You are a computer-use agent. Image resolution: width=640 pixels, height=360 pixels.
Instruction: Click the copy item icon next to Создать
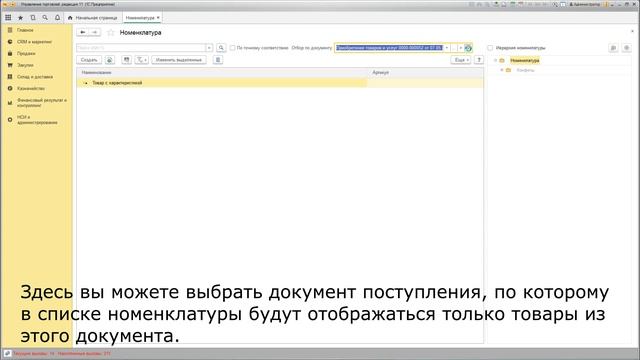(109, 60)
